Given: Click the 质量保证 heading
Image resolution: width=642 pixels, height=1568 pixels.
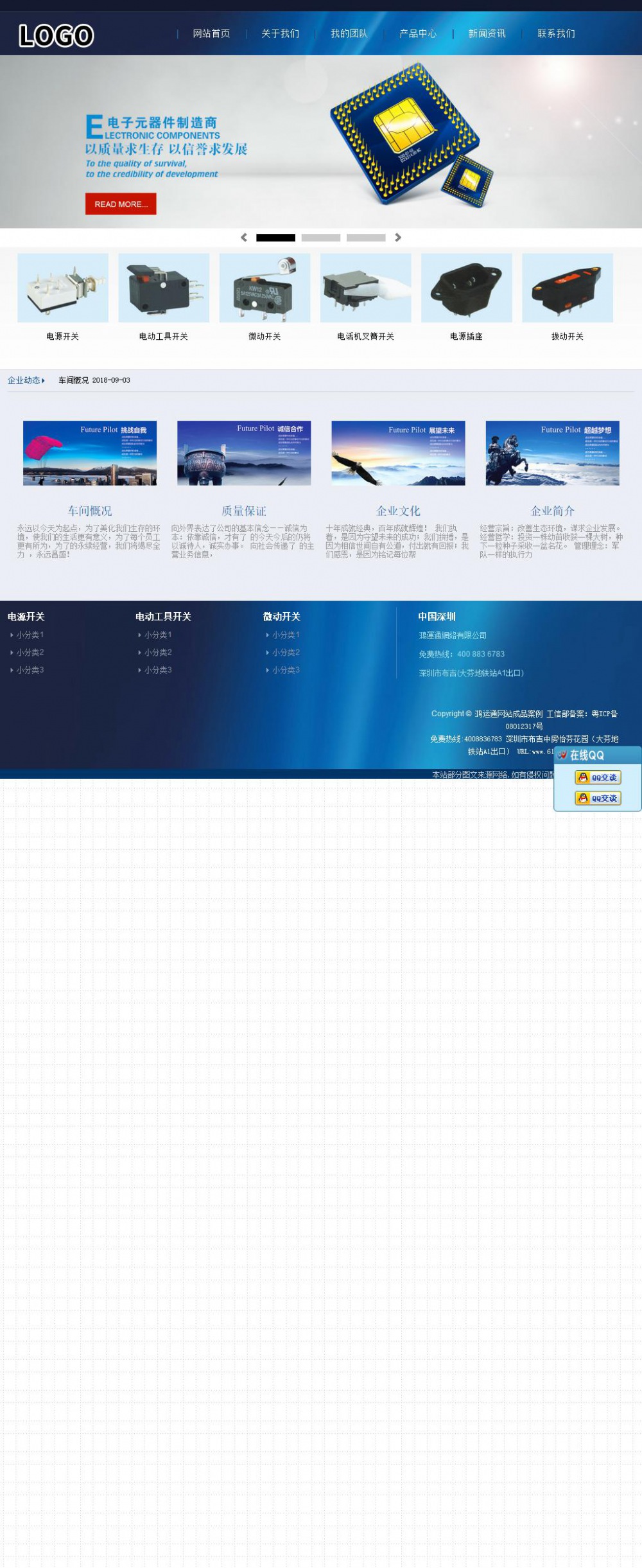Looking at the screenshot, I should click(244, 511).
